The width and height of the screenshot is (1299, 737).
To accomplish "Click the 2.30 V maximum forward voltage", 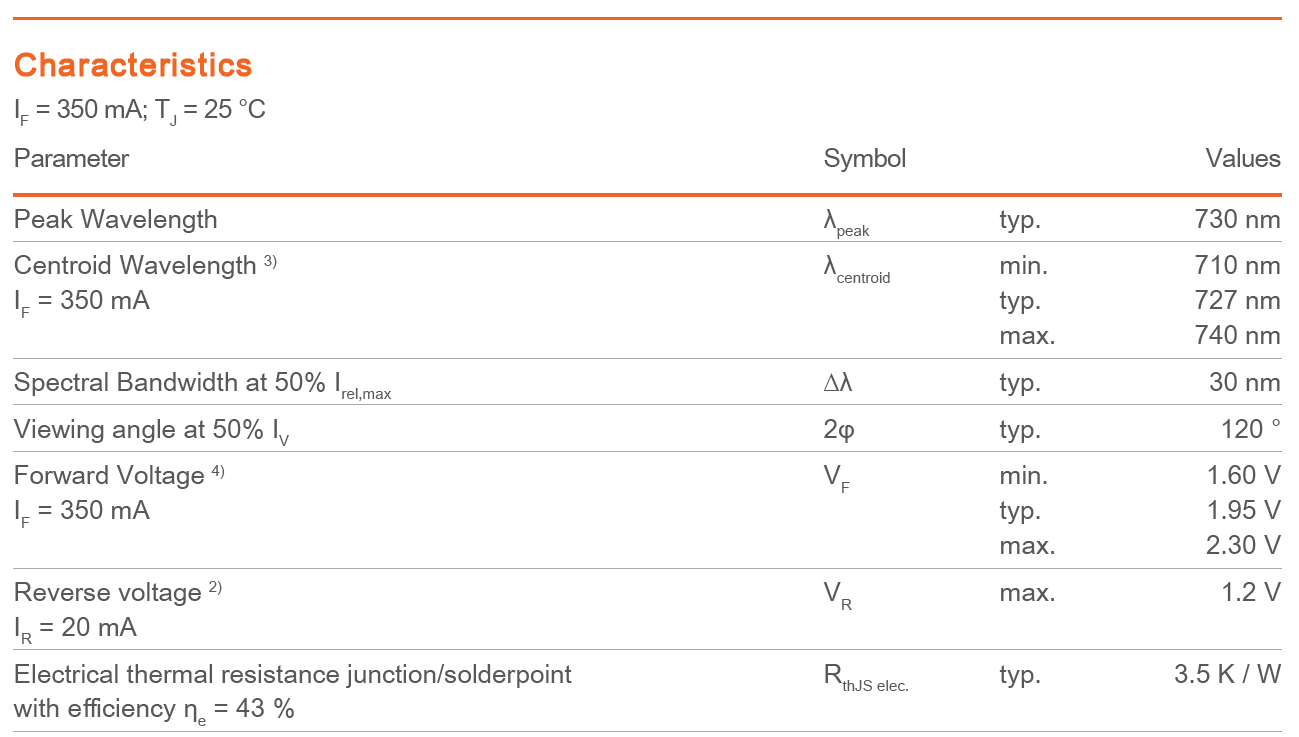I will 1244,545.
